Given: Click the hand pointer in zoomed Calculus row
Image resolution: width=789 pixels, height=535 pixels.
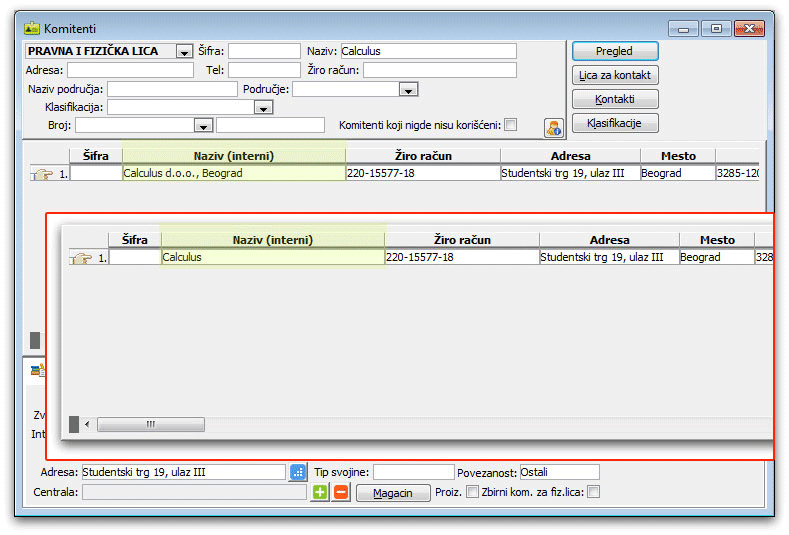Looking at the screenshot, I should [x=81, y=258].
